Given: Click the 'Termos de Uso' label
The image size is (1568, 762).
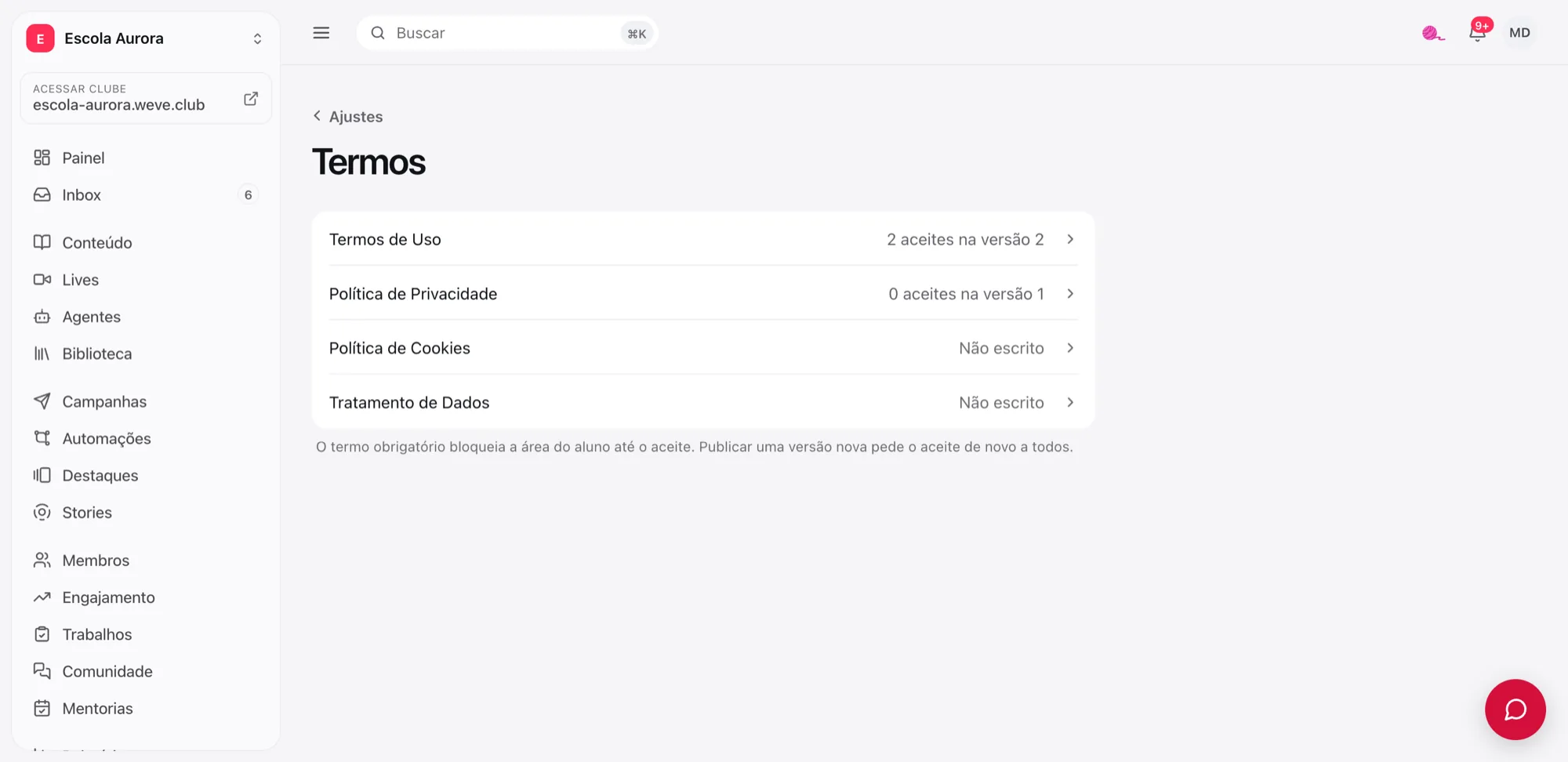Looking at the screenshot, I should 385,239.
